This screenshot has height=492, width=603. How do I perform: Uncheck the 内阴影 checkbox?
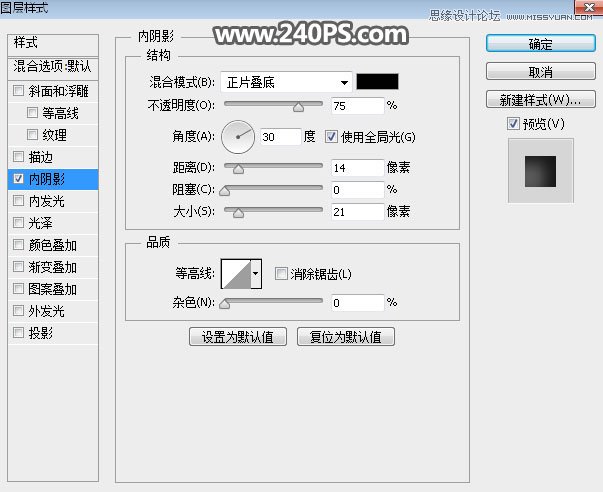[x=18, y=178]
